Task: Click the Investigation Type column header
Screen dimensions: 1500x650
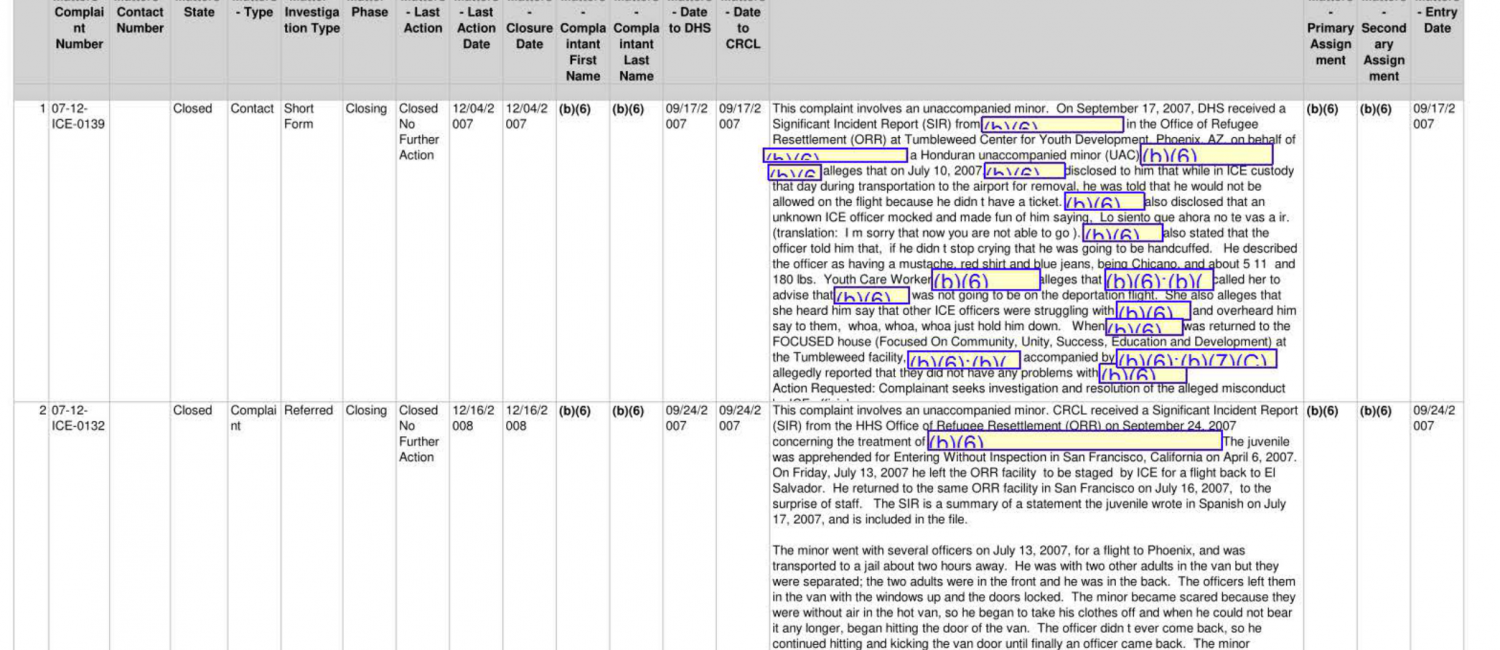Action: pyautogui.click(x=312, y=20)
